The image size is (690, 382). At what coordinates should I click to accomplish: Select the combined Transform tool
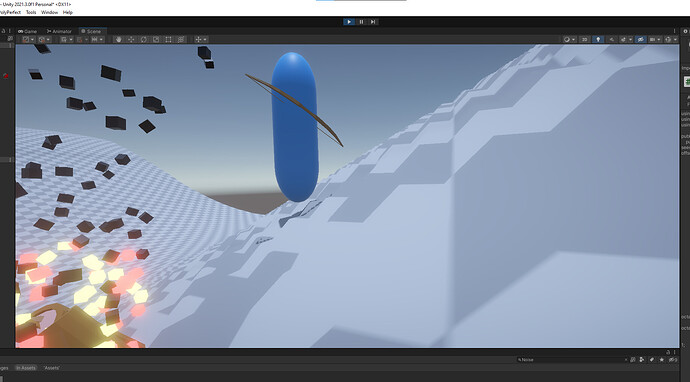pyautogui.click(x=180, y=39)
